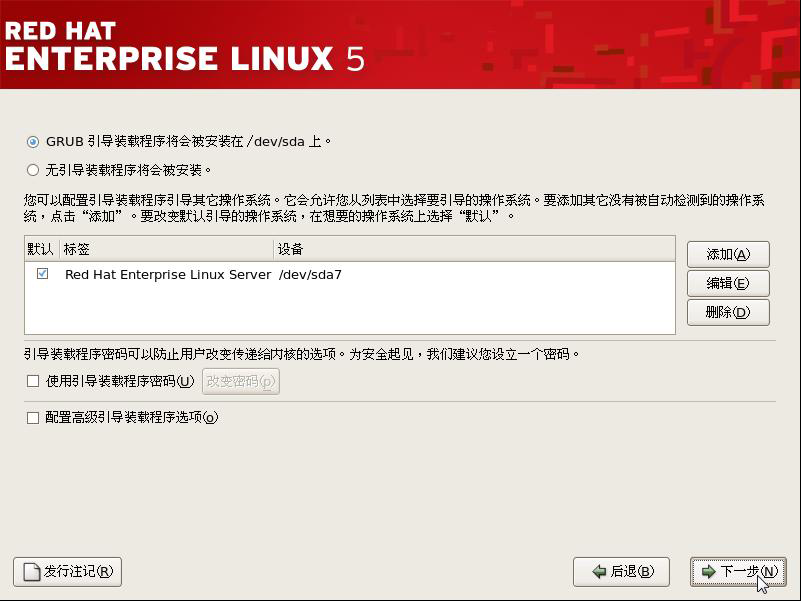The width and height of the screenshot is (801, 601).
Task: Click the 设备 column header
Action: (x=474, y=249)
